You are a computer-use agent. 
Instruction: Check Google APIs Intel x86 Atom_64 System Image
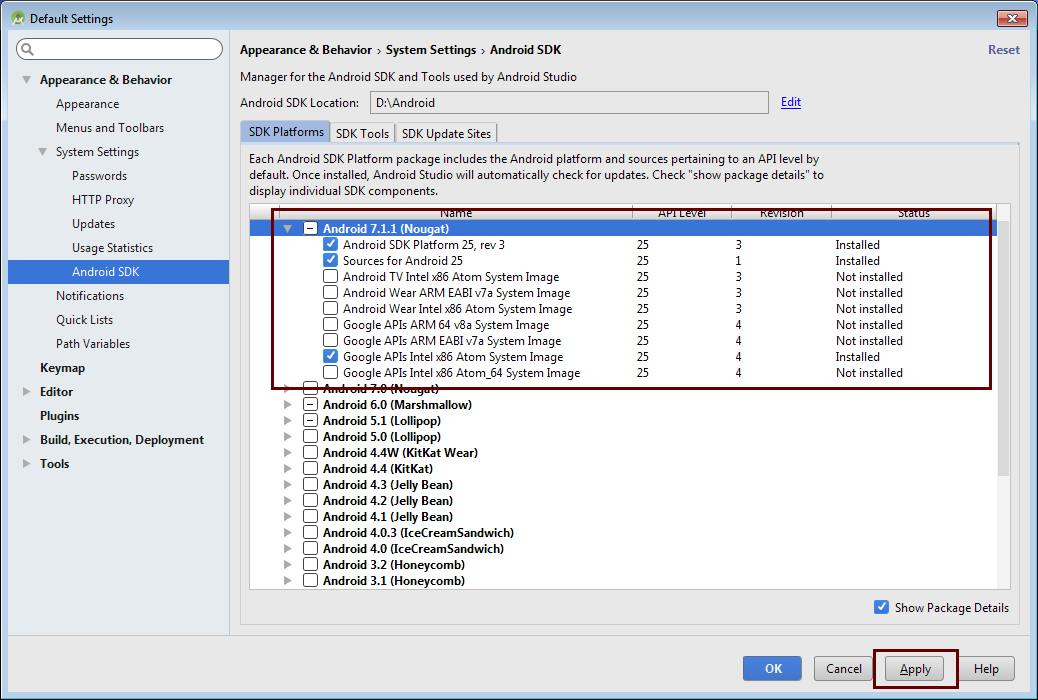coord(330,373)
